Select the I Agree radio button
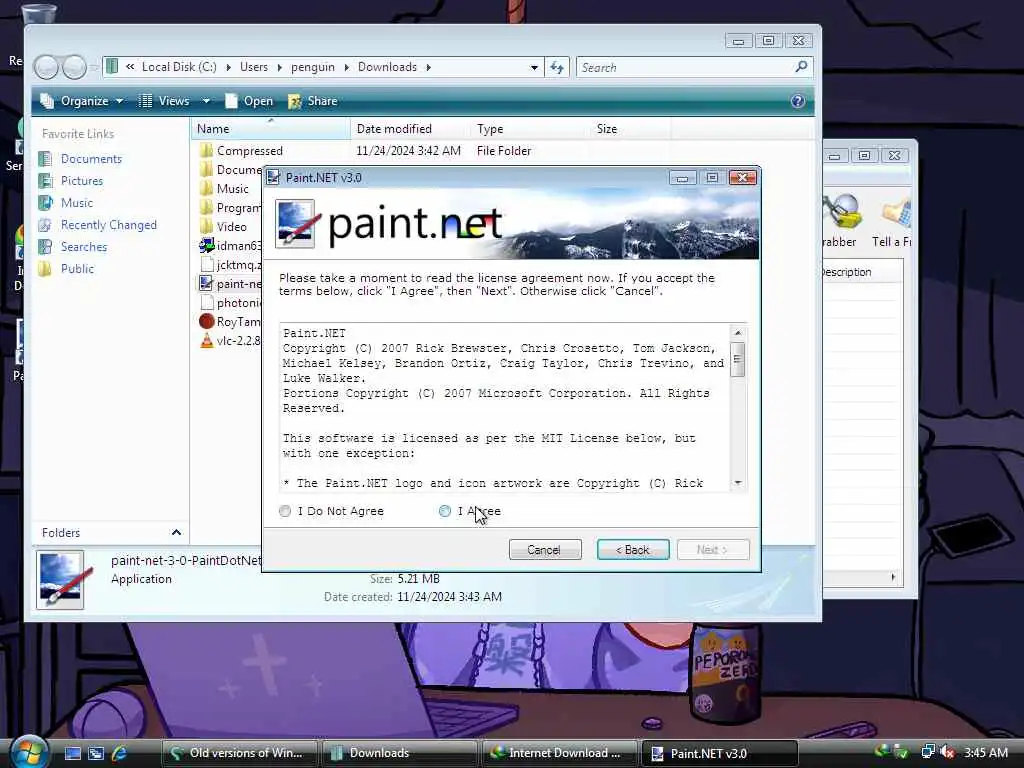 445,511
